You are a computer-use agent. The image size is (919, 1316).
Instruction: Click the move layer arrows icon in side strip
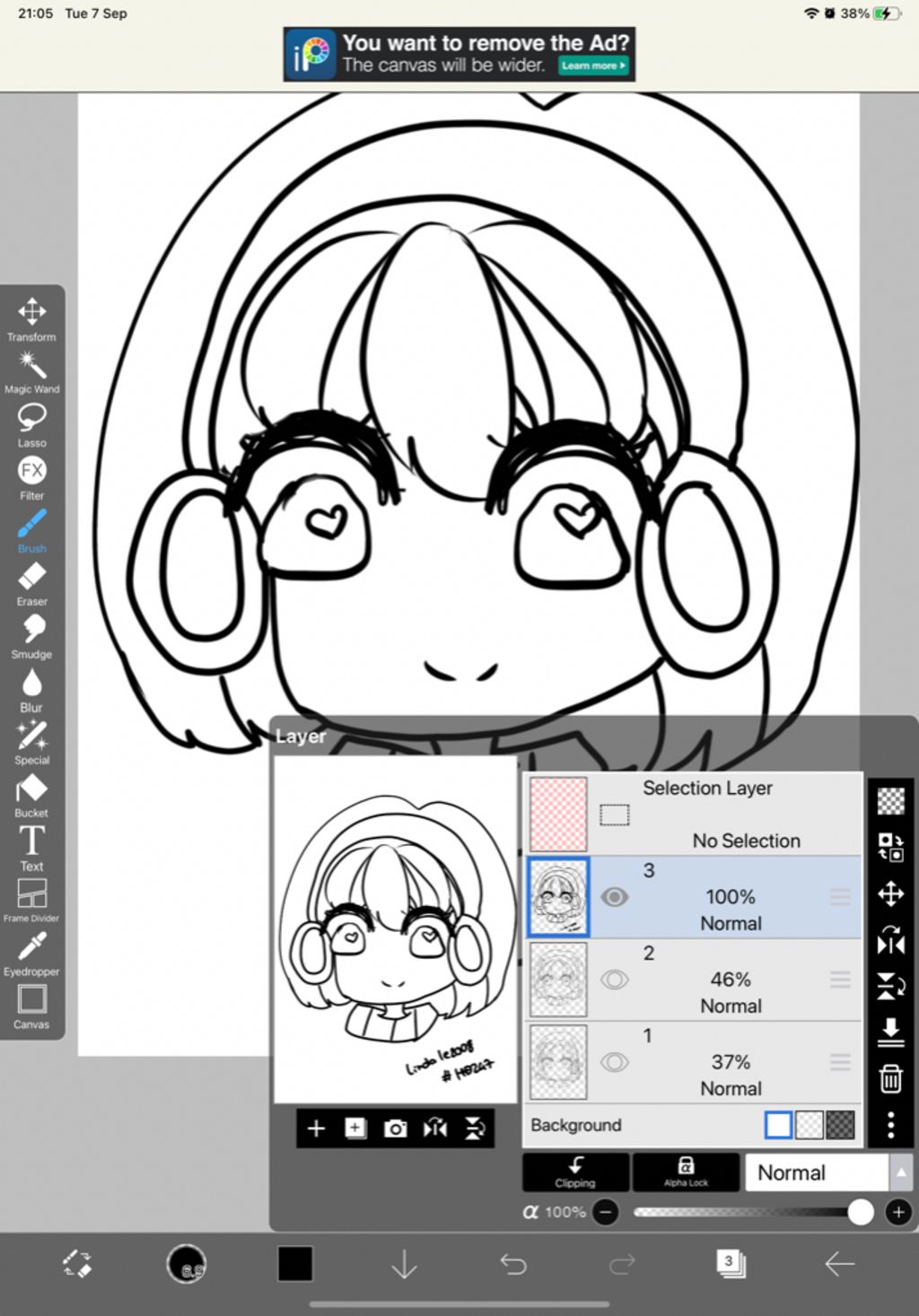pos(890,893)
